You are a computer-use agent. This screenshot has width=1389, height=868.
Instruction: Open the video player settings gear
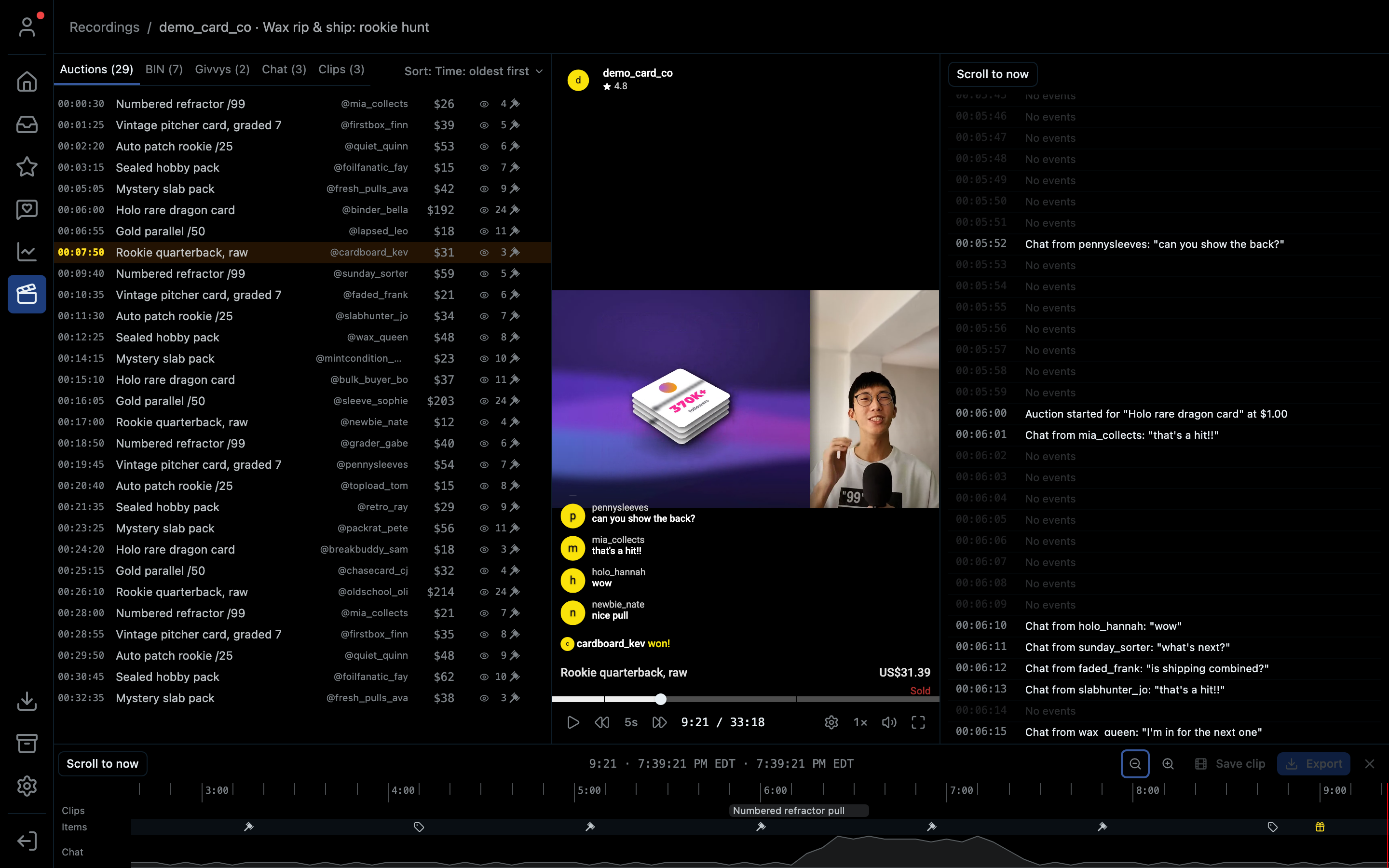pyautogui.click(x=831, y=722)
